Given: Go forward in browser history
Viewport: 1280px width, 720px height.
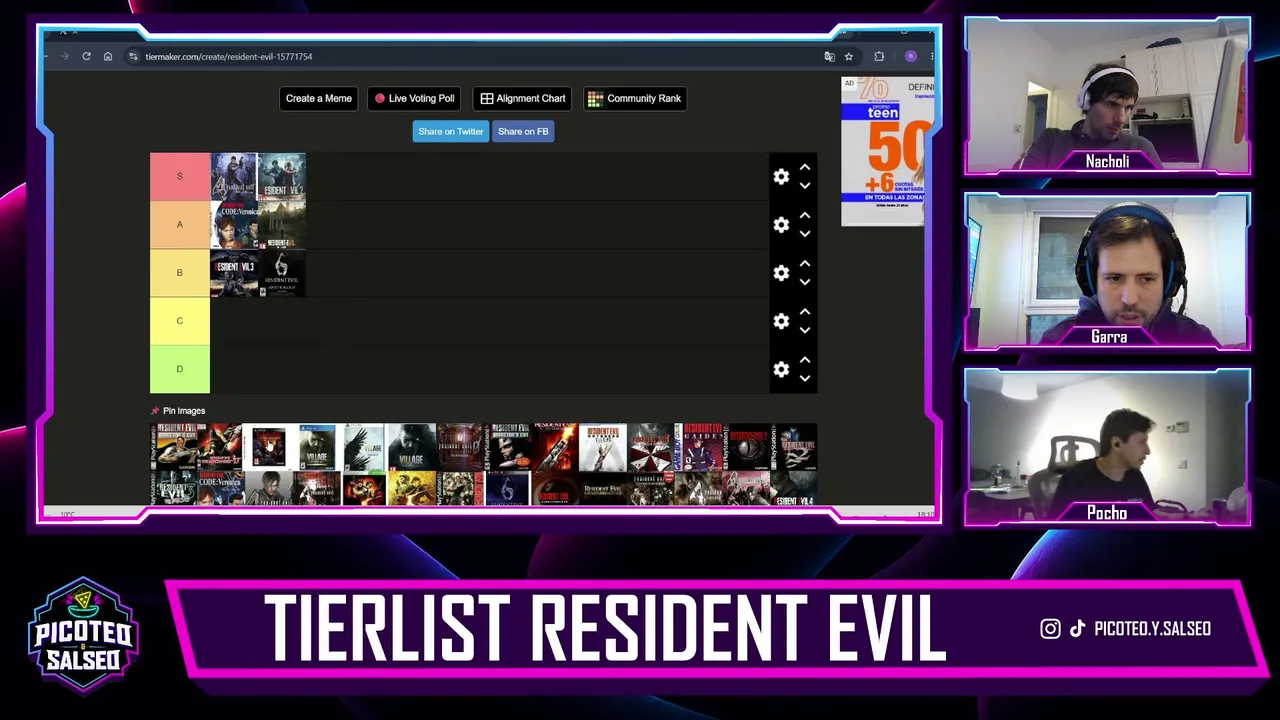Looking at the screenshot, I should tap(65, 57).
